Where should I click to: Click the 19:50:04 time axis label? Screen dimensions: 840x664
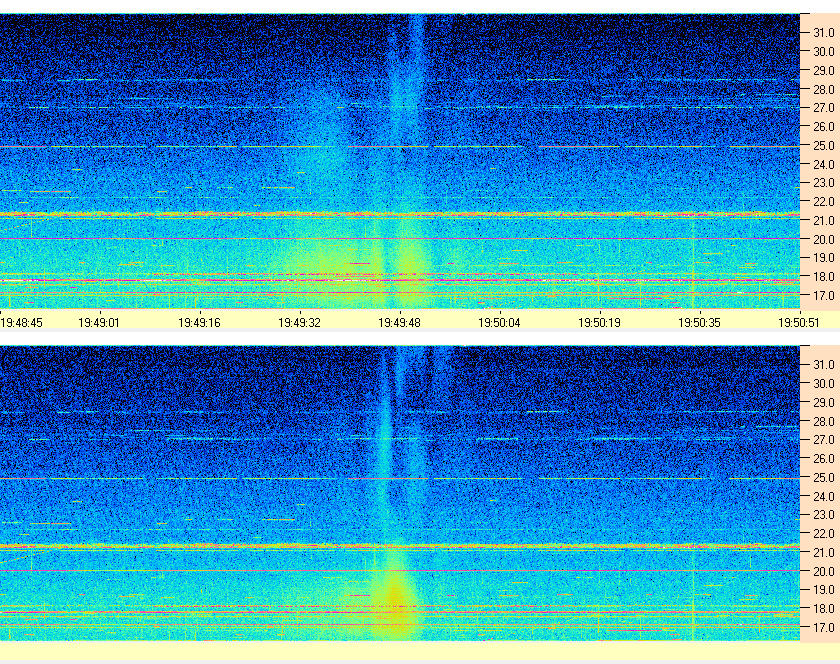(x=499, y=323)
